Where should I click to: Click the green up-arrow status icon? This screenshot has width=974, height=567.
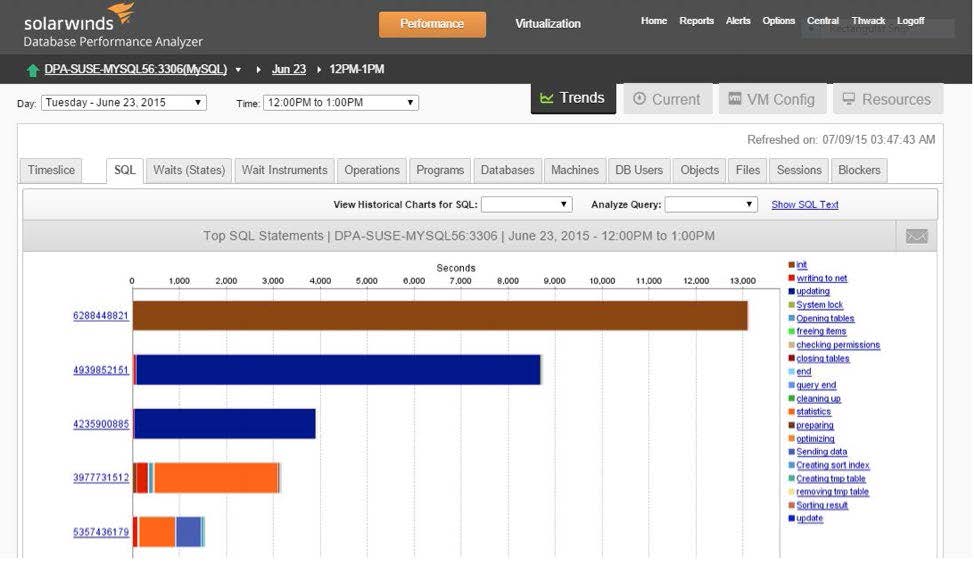(x=33, y=70)
